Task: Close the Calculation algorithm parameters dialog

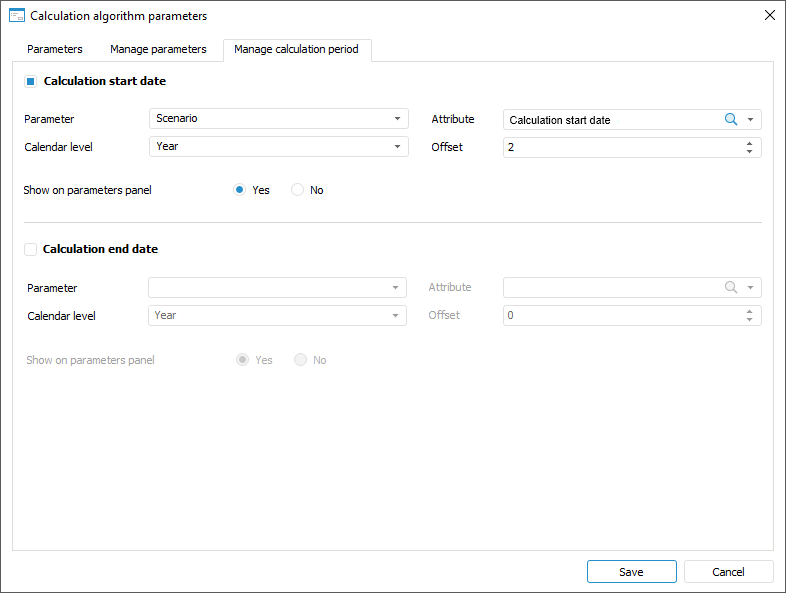Action: pos(769,15)
